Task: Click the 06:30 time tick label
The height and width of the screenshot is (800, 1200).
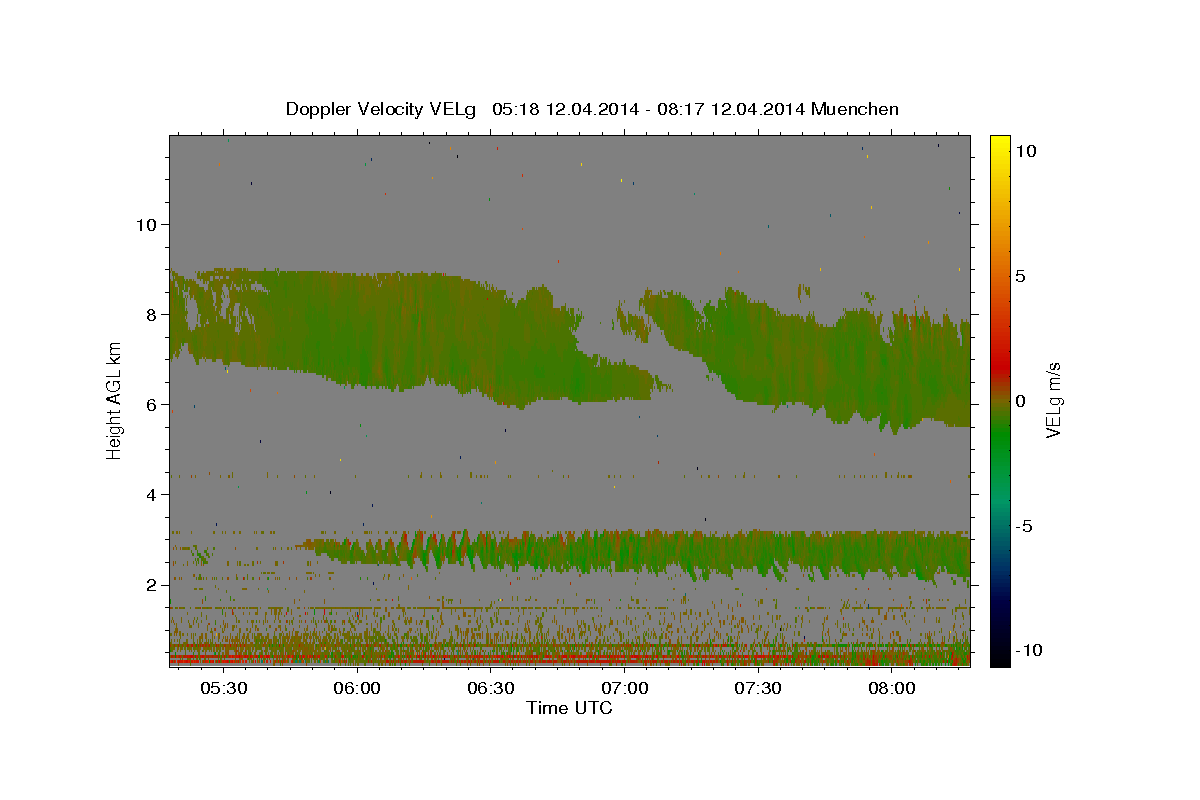Action: pos(491,689)
